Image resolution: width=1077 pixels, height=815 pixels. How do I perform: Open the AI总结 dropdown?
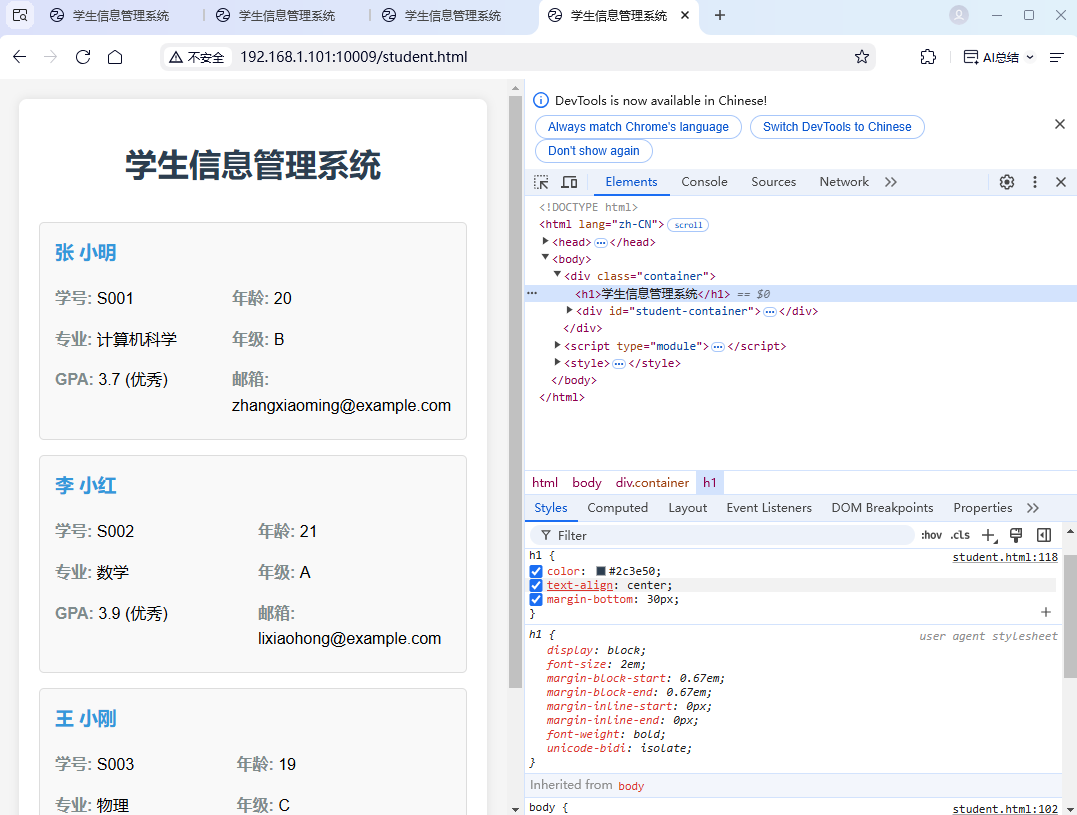999,58
